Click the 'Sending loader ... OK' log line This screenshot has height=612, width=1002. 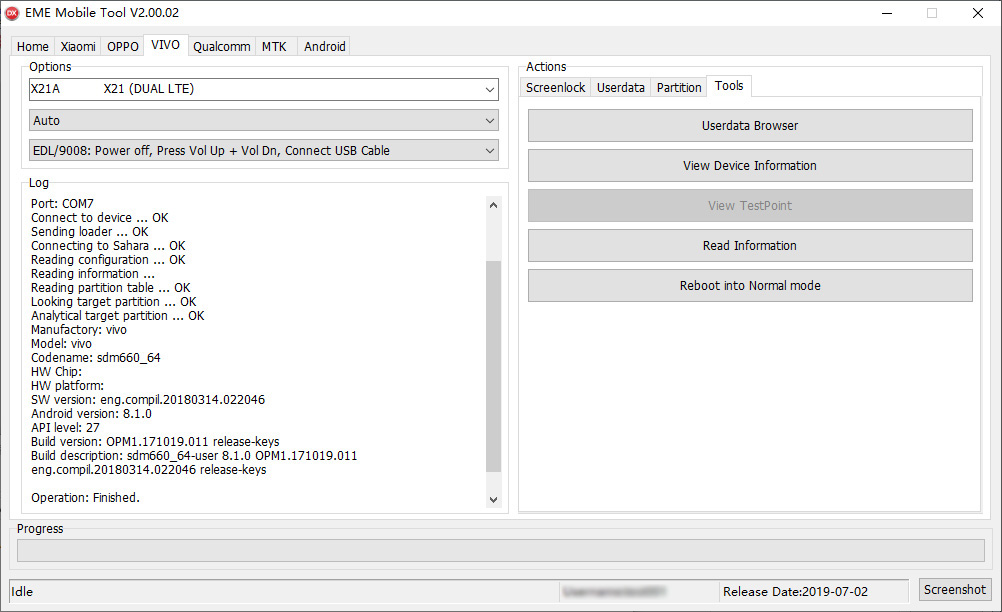(89, 232)
